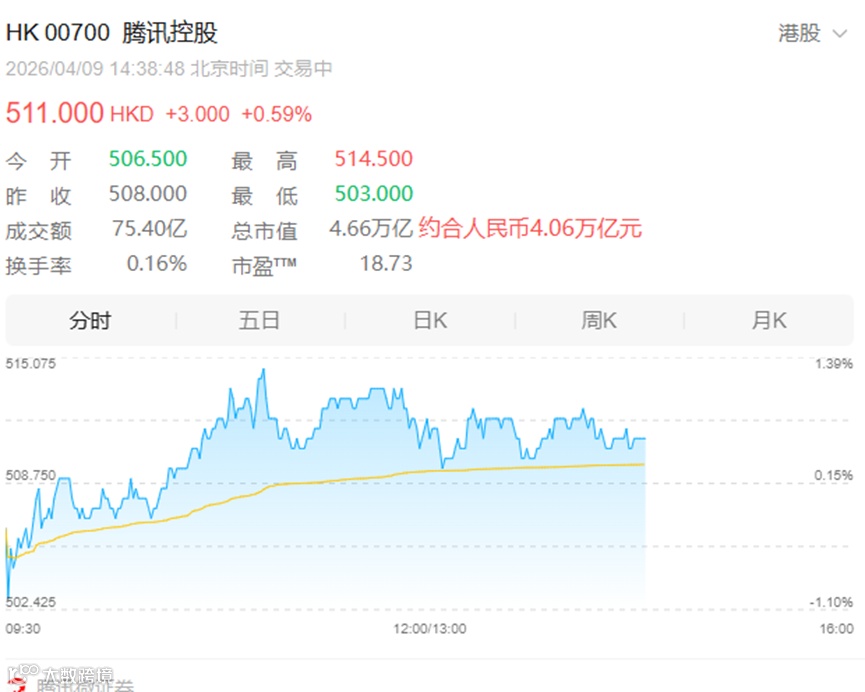The height and width of the screenshot is (692, 865).
Task: Click the highest peak of the blue price line
Action: pos(263,370)
